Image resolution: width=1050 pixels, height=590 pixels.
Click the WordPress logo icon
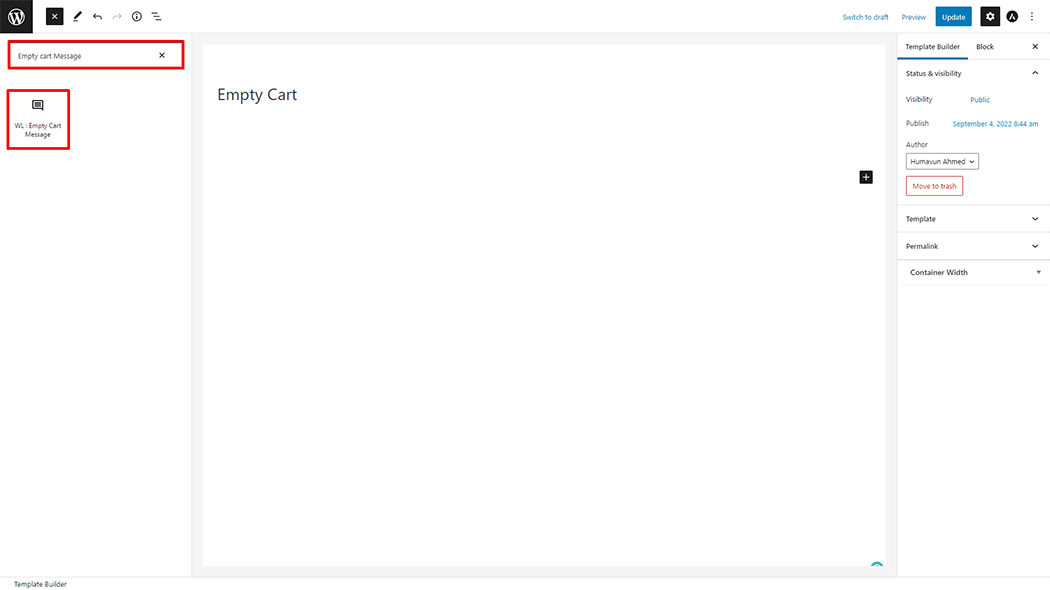pos(16,16)
